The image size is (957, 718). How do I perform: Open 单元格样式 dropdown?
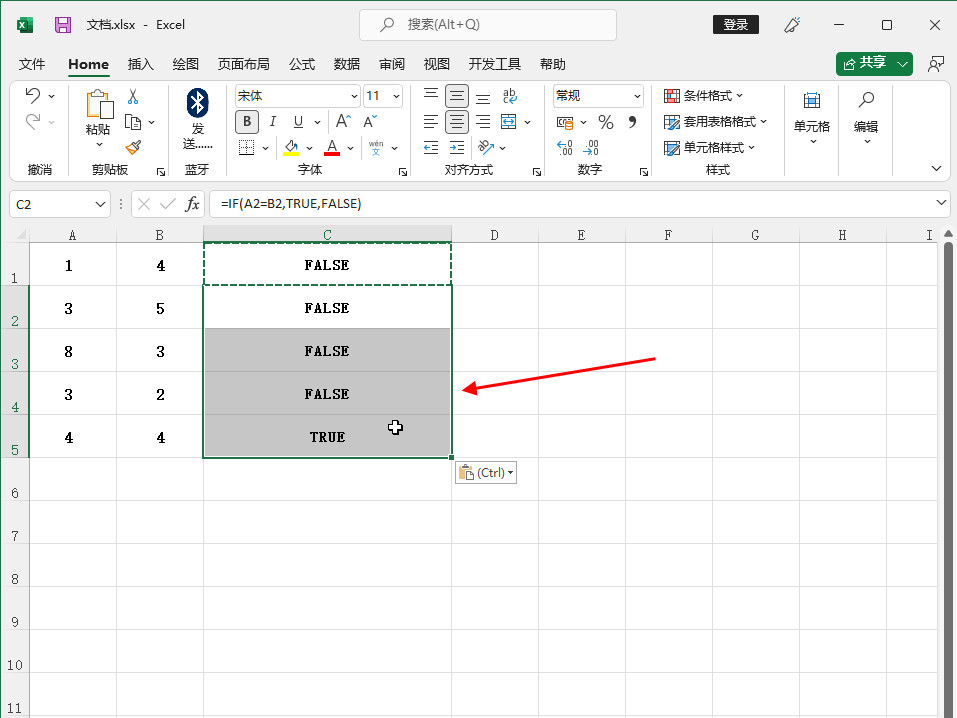tap(709, 148)
